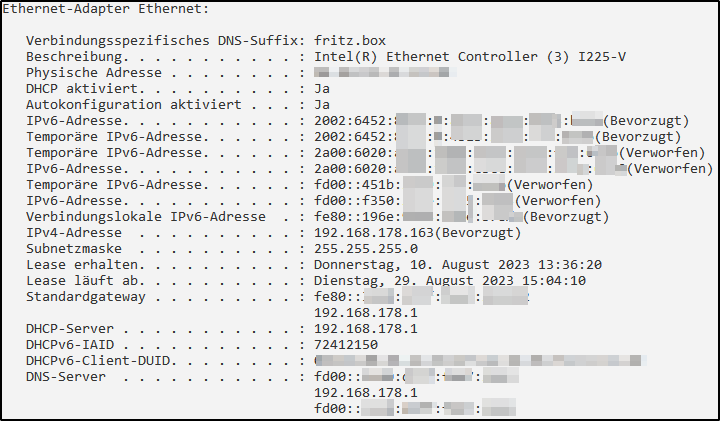Click the Autokonfiguration aktiviert Ja value
Viewport: 720px width, 421px height.
322,105
